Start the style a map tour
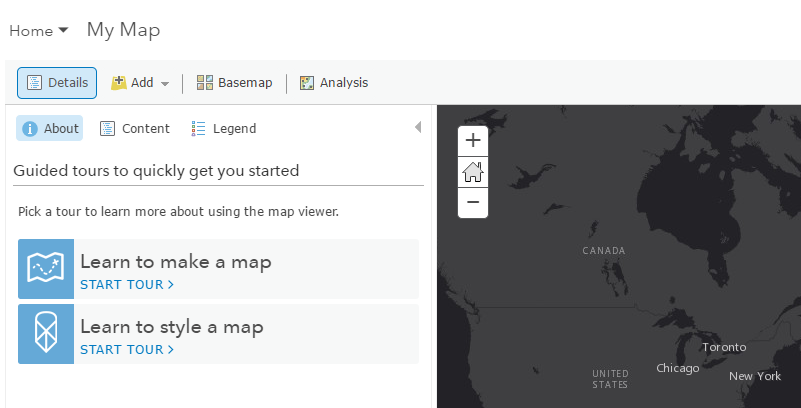The width and height of the screenshot is (801, 408). click(127, 350)
